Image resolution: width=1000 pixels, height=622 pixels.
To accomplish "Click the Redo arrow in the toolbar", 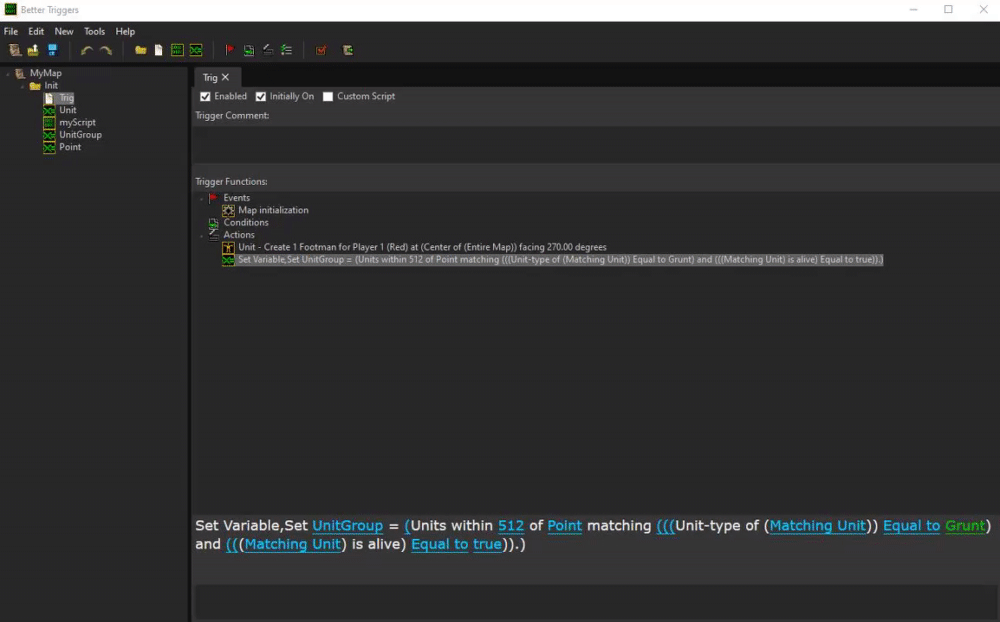I will click(105, 50).
